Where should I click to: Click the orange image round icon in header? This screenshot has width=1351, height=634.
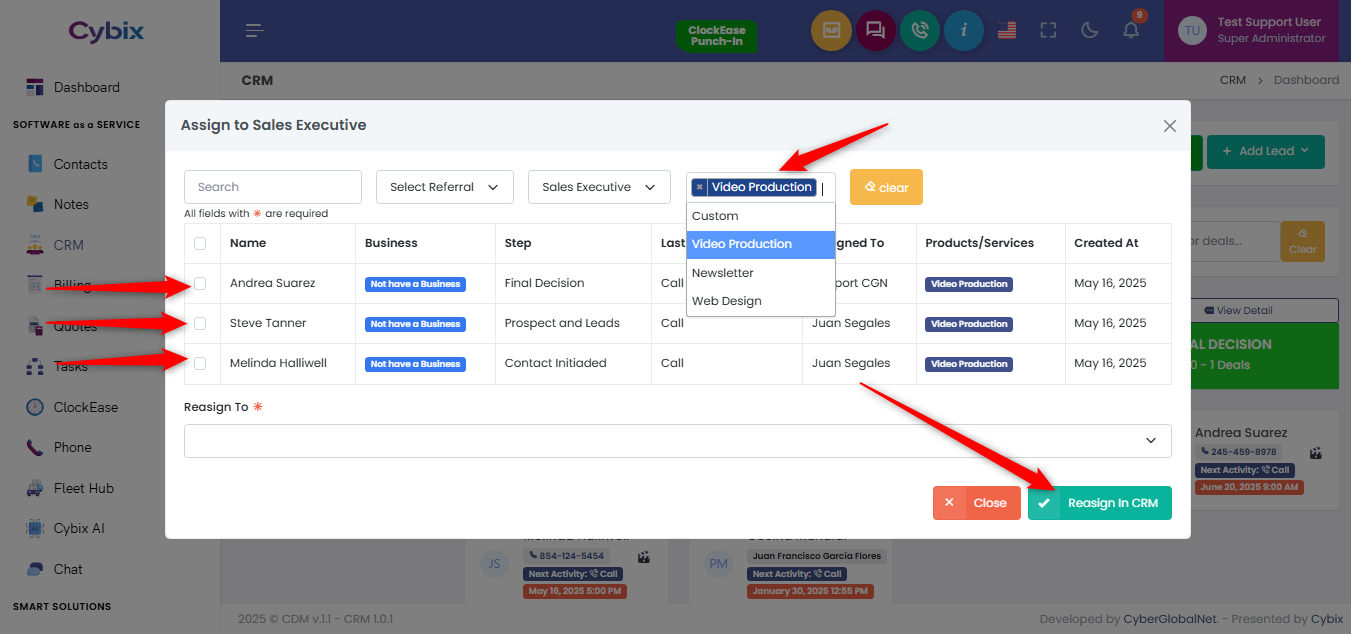[831, 30]
